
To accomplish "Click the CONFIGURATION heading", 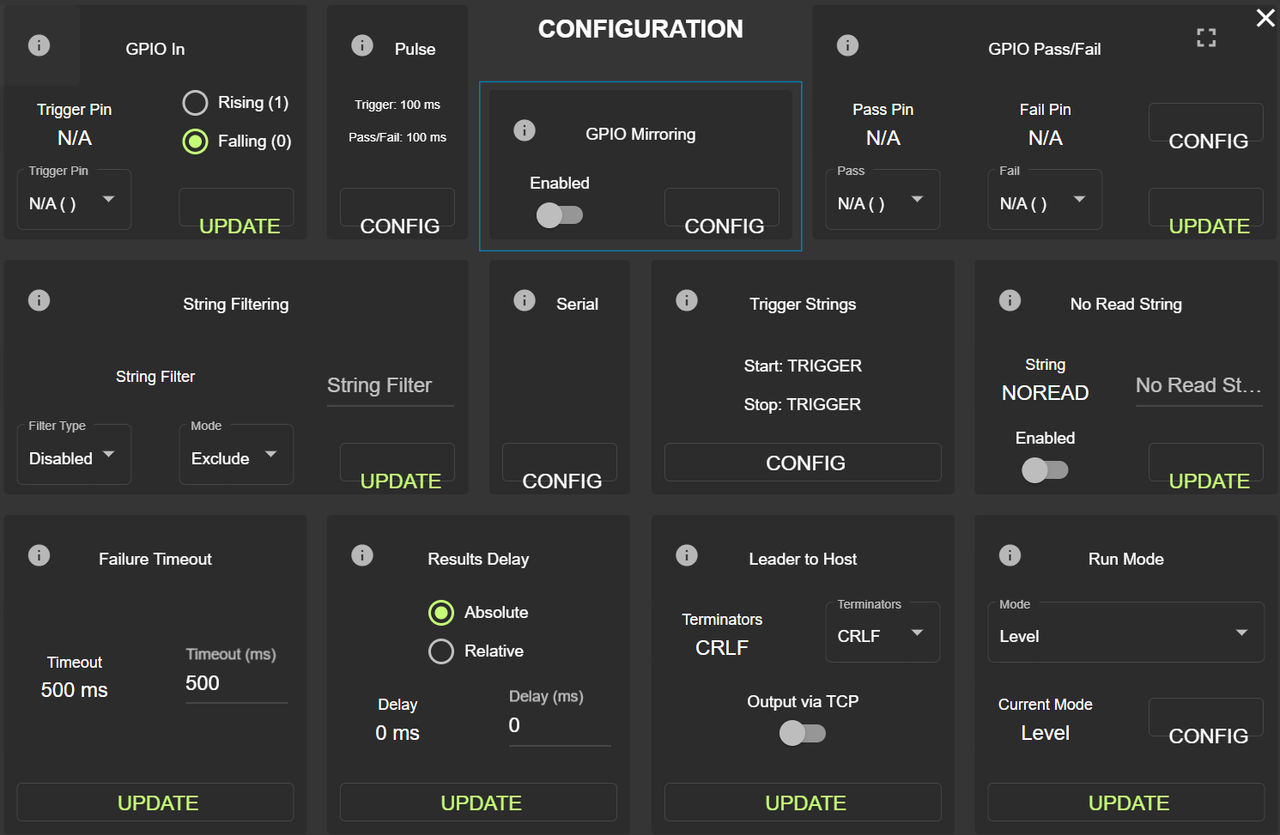I will tap(640, 29).
